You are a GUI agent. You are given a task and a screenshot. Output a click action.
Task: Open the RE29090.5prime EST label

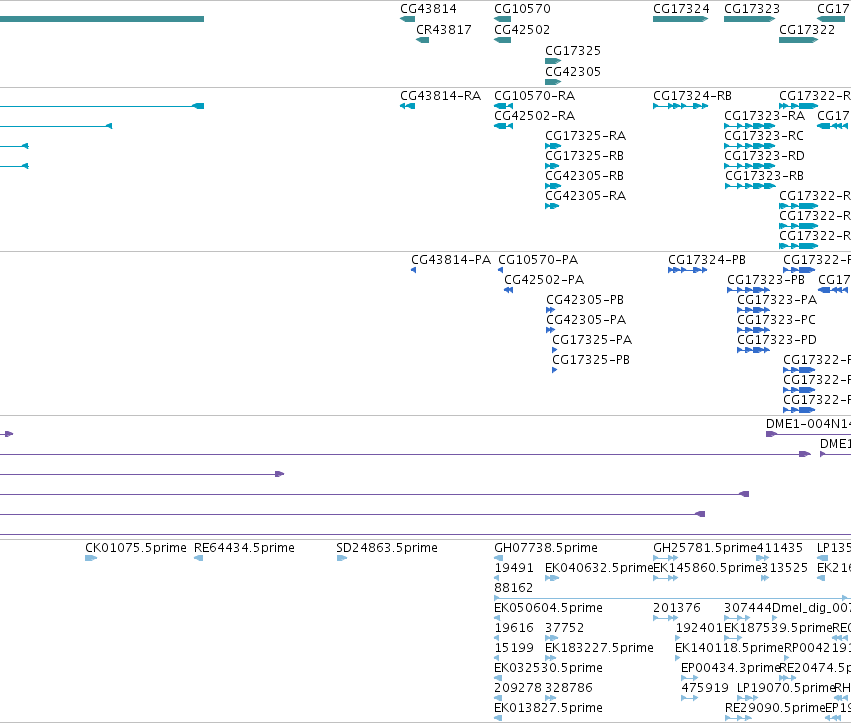775,708
